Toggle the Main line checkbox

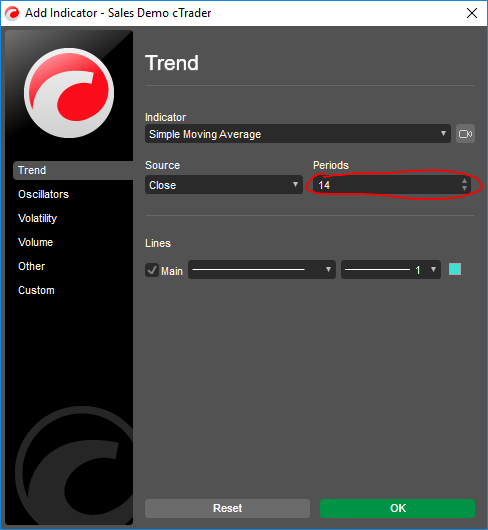(x=152, y=270)
